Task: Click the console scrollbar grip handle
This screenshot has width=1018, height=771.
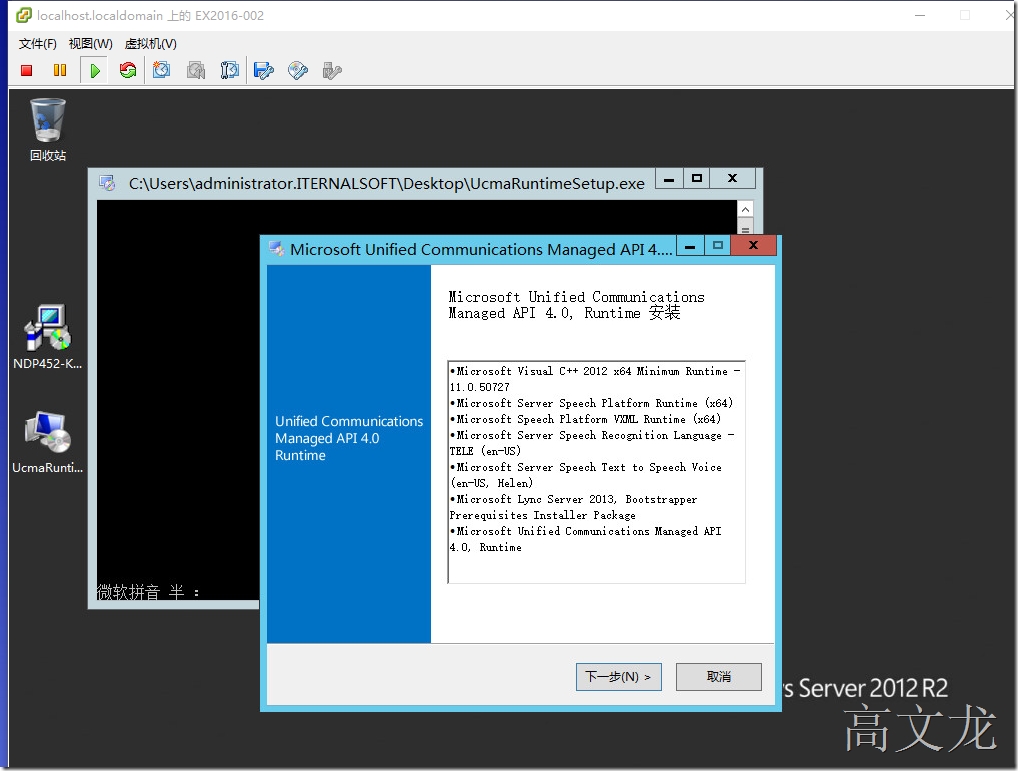Action: pyautogui.click(x=745, y=229)
